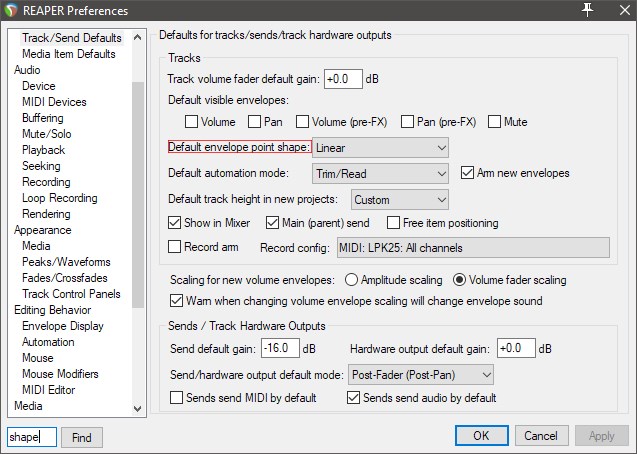
Task: Open Mouse preferences
Action: pos(37,358)
